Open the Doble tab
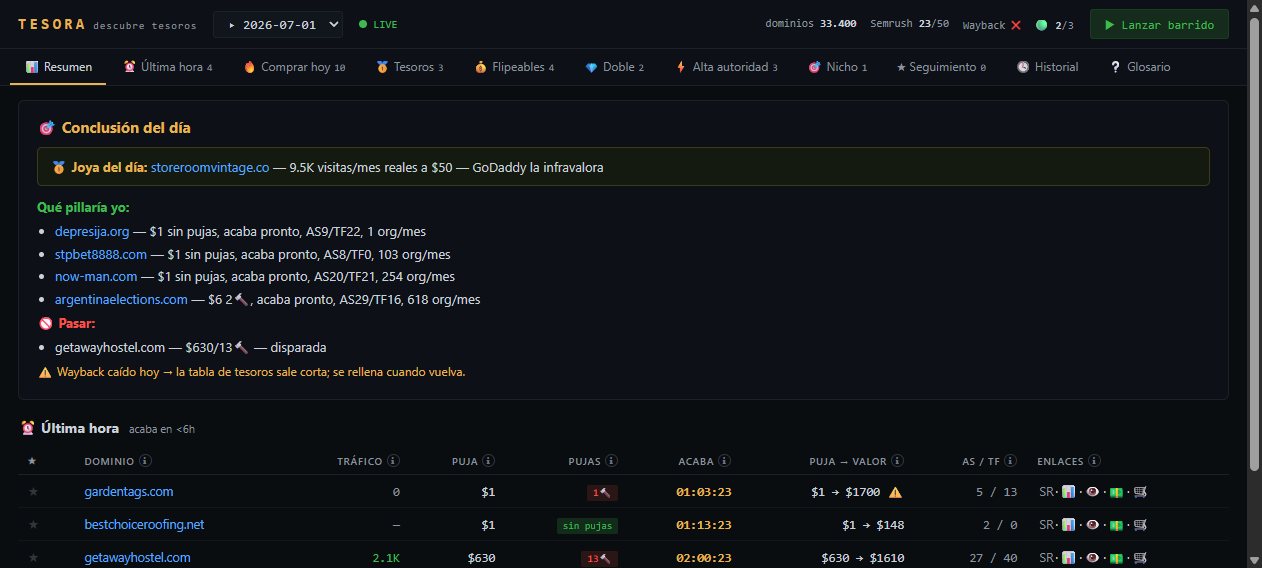The width and height of the screenshot is (1262, 568). click(x=614, y=67)
